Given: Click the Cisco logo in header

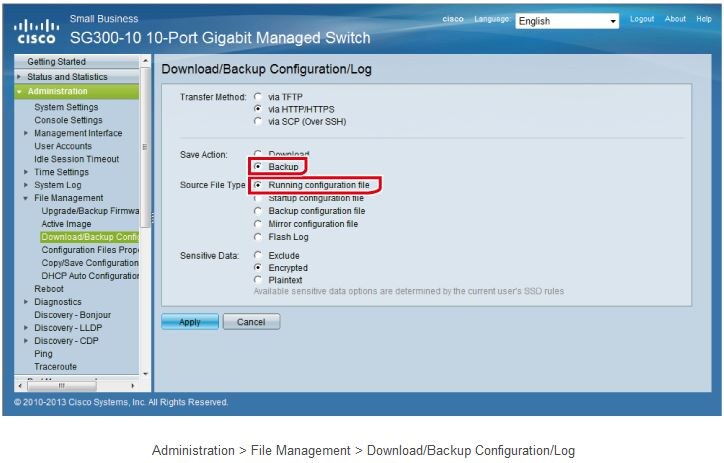Looking at the screenshot, I should click(x=36, y=33).
